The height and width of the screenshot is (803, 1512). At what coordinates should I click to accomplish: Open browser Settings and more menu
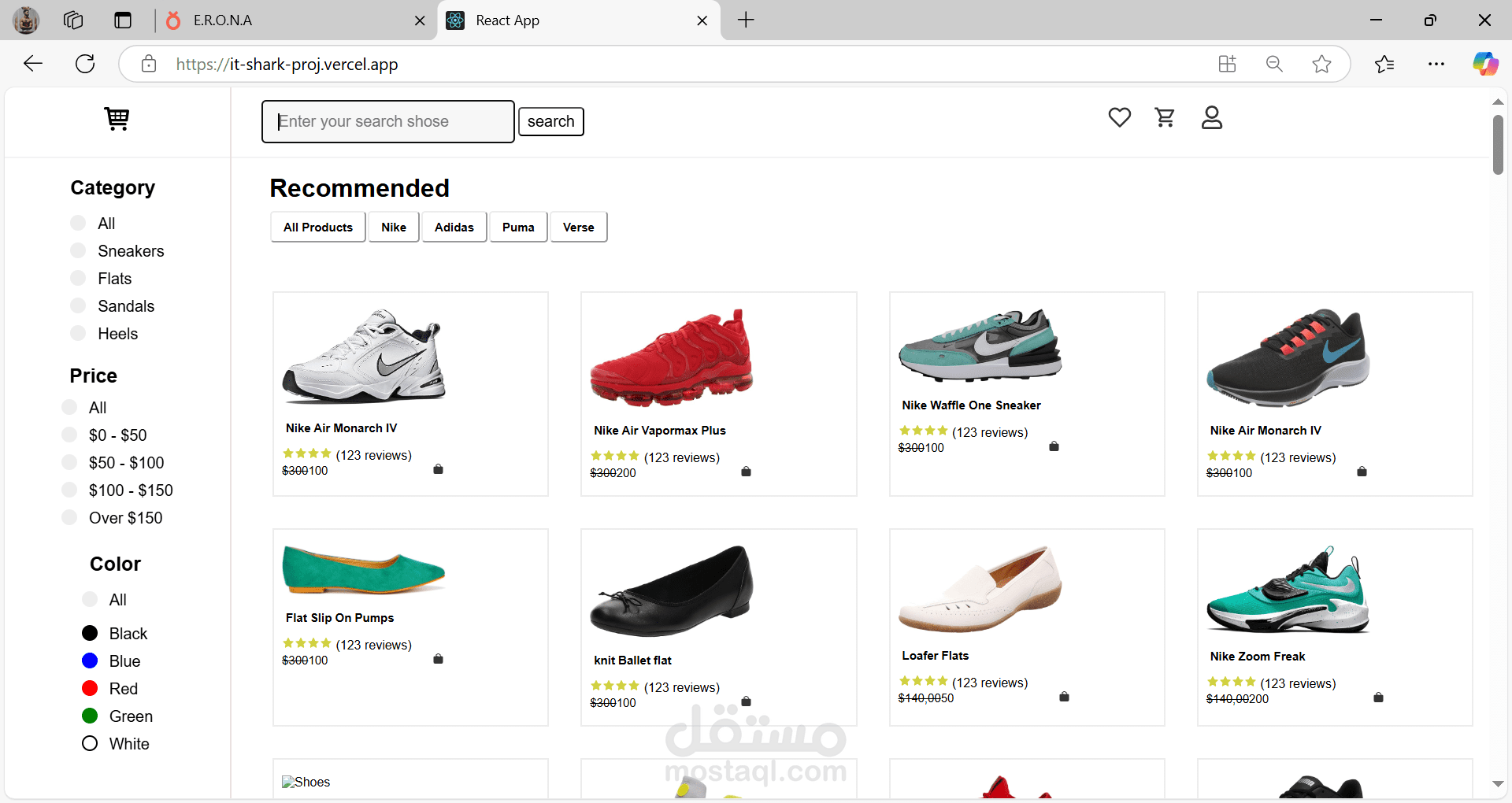pos(1436,64)
